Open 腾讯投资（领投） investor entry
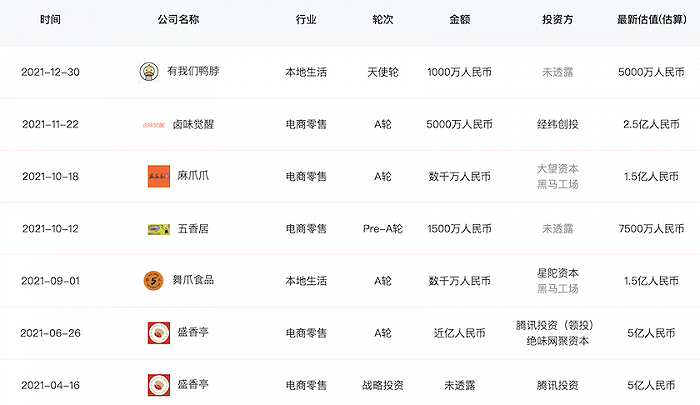 (558, 324)
